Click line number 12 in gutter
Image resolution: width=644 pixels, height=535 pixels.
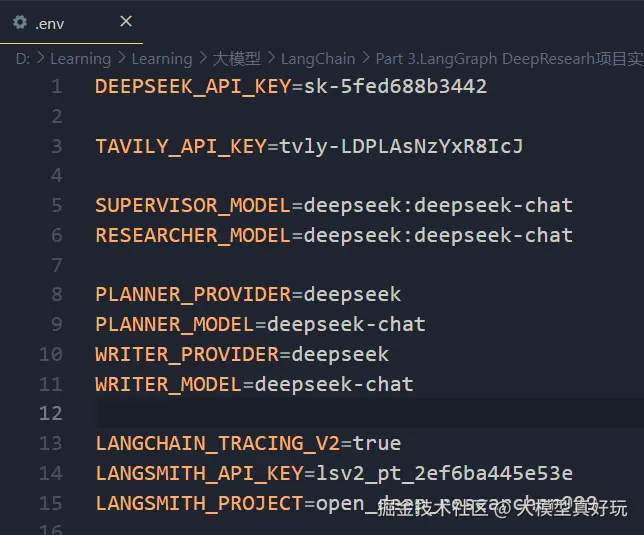tap(51, 413)
